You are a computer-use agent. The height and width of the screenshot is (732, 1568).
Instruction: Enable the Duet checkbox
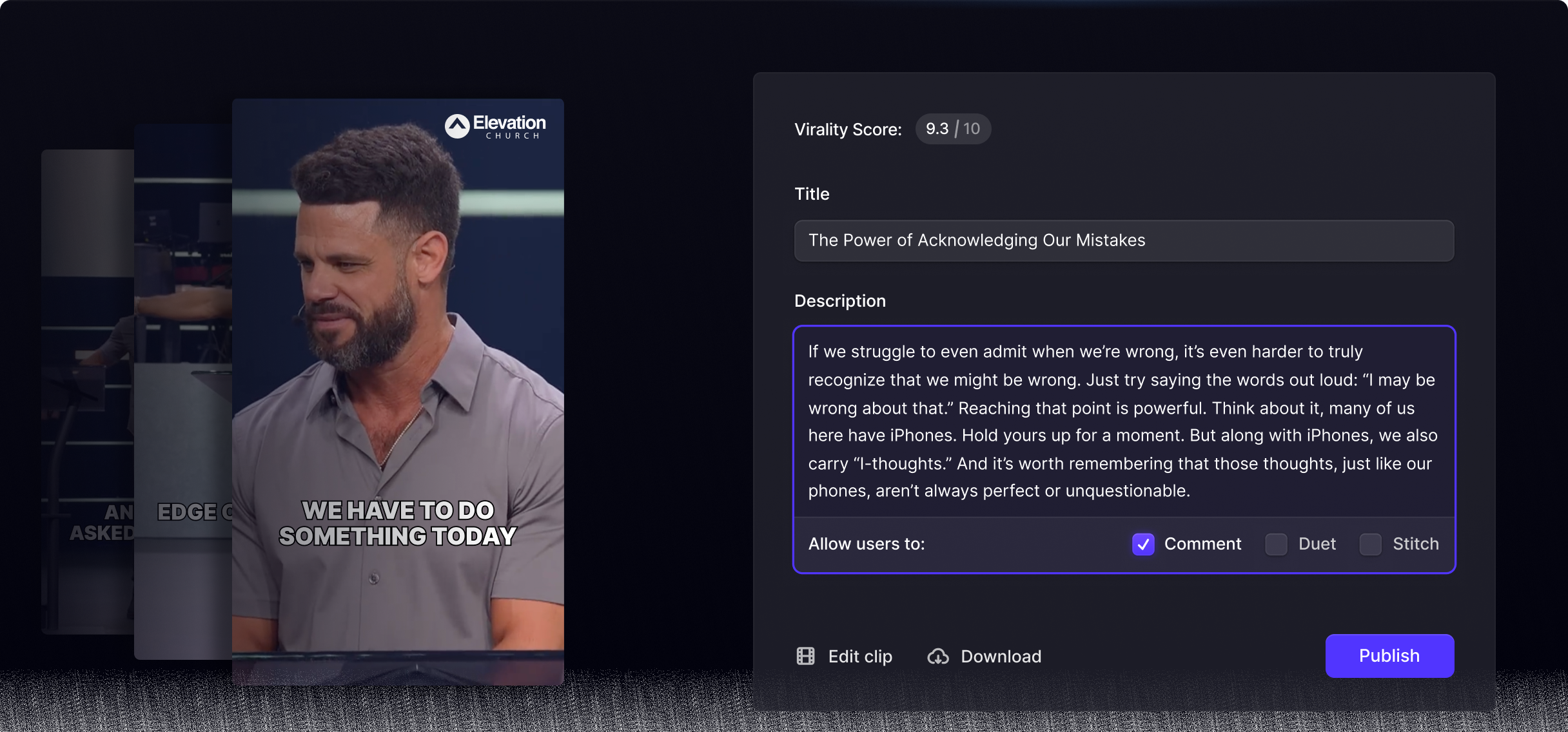pos(1276,544)
